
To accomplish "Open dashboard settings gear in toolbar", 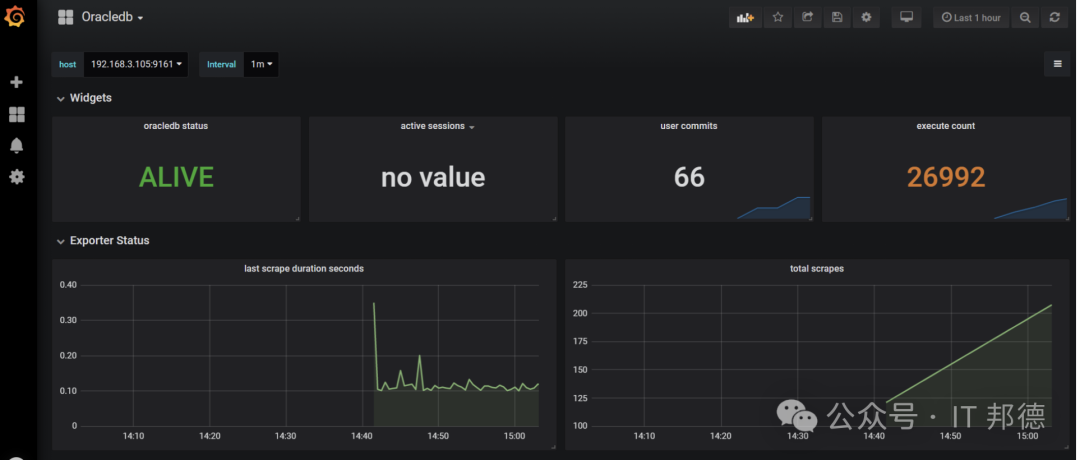I will pyautogui.click(x=866, y=17).
